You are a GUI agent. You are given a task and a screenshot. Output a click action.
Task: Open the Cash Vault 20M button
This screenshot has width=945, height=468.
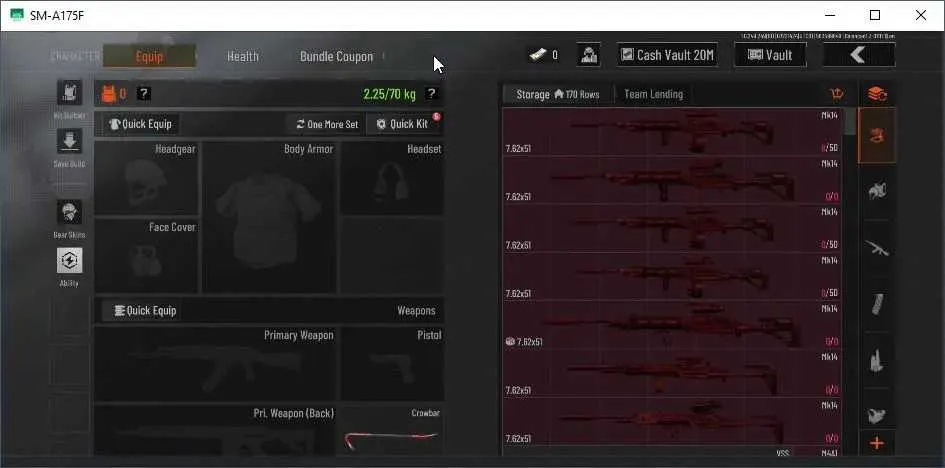(x=667, y=55)
